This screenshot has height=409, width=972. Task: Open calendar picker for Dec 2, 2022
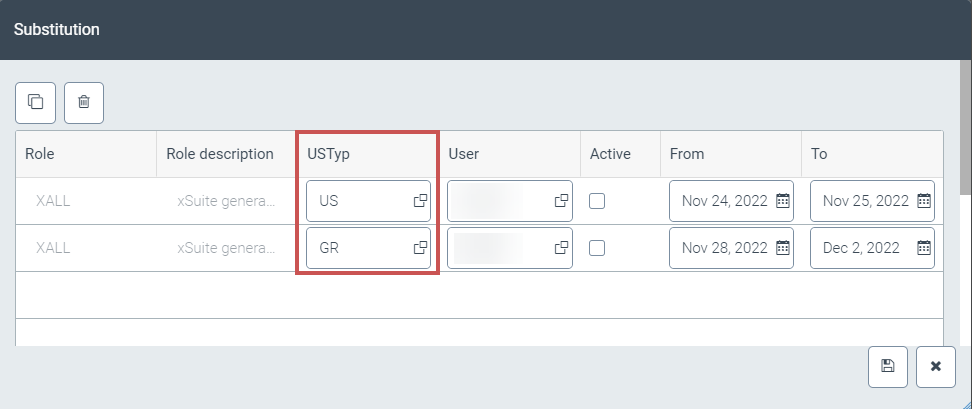click(x=924, y=248)
